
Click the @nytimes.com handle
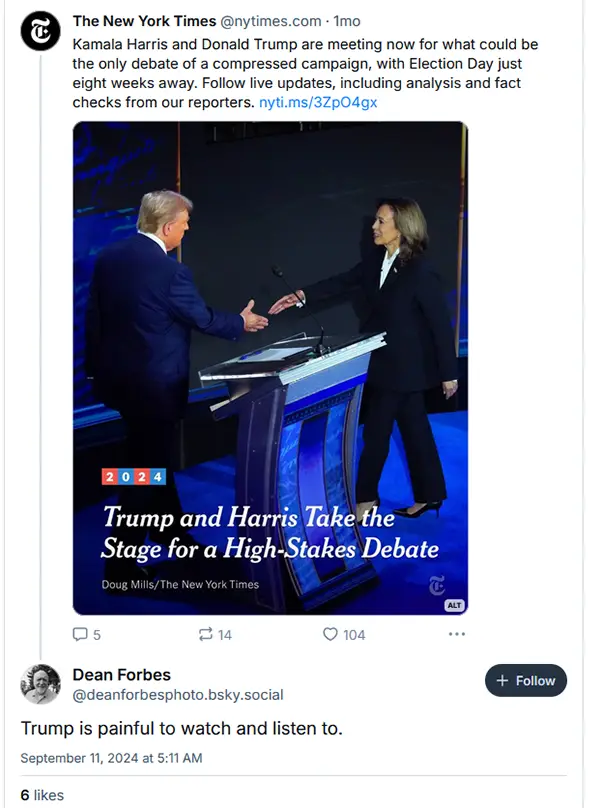pos(271,21)
